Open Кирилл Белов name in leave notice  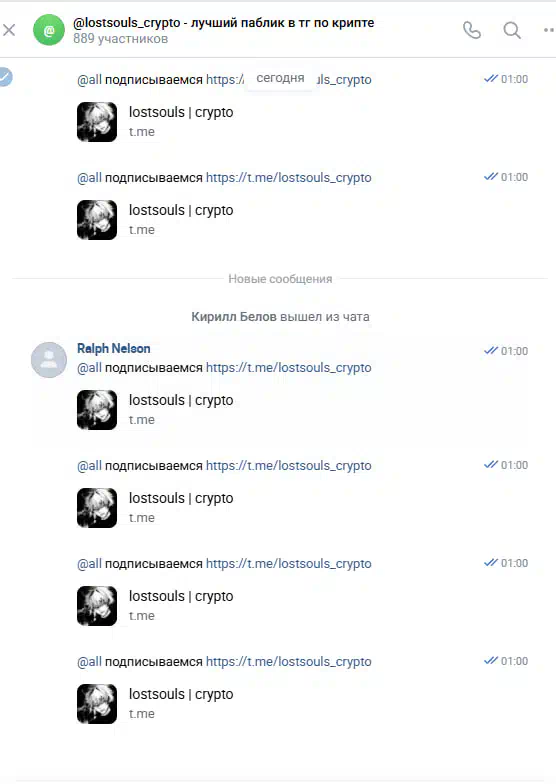[234, 316]
